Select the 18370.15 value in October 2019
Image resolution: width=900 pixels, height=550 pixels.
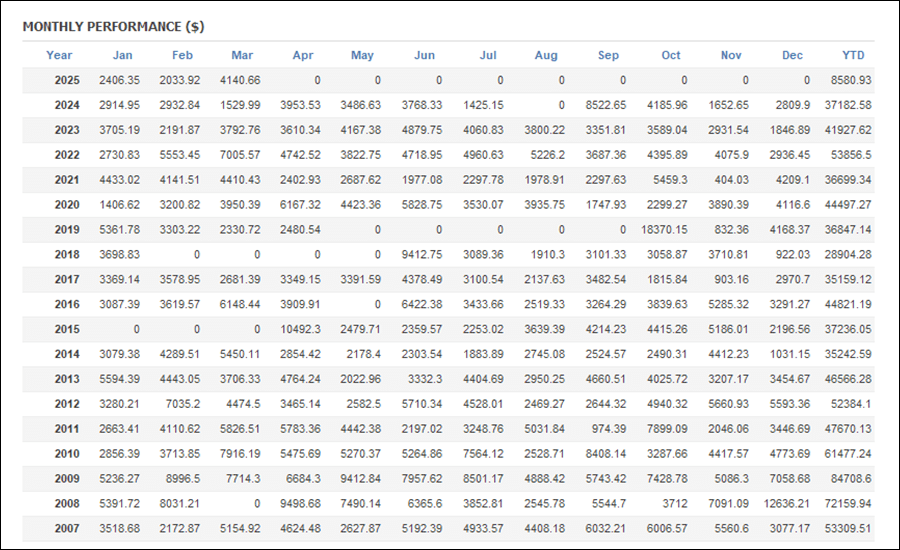pos(664,230)
